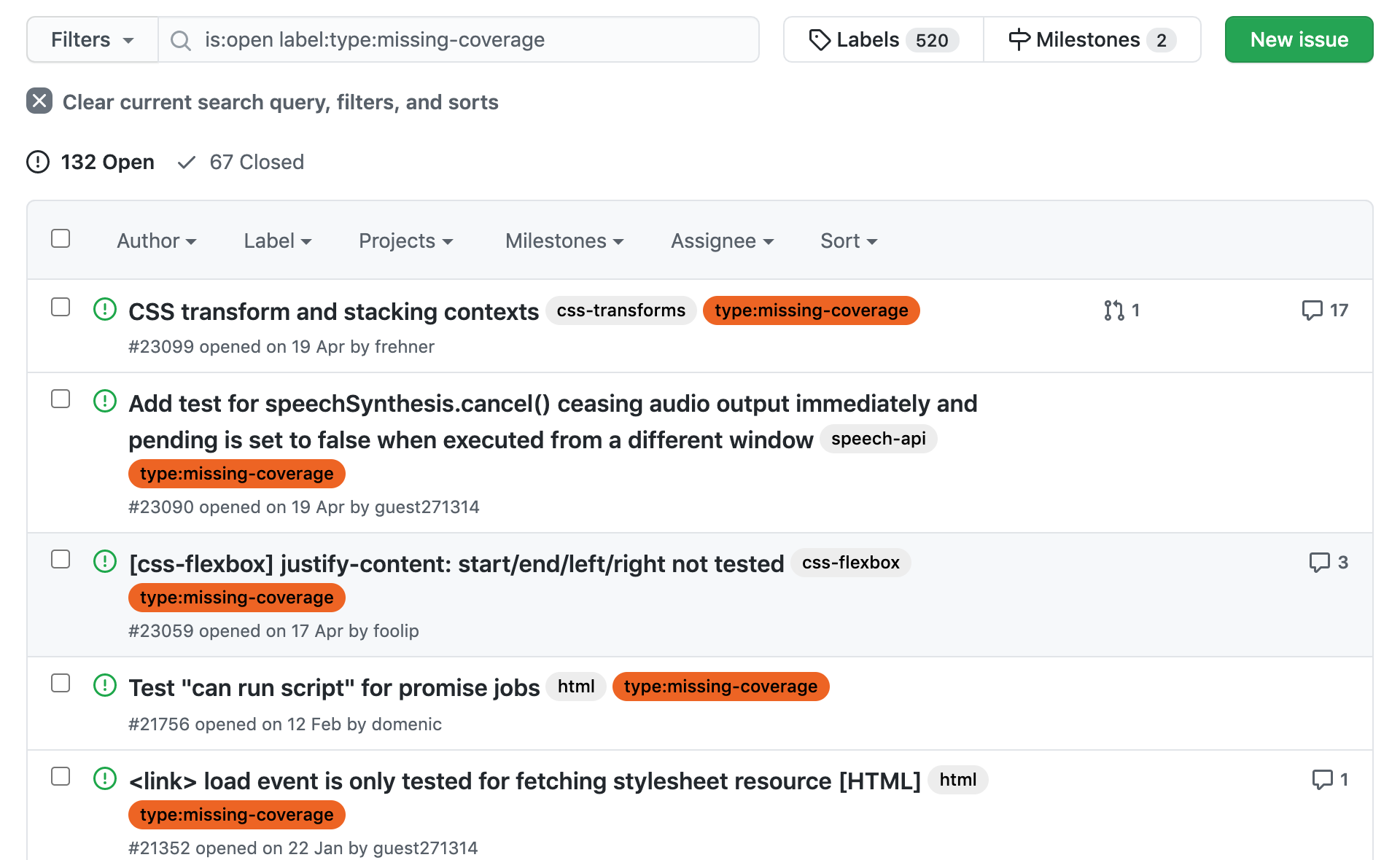Image resolution: width=1400 pixels, height=860 pixels.
Task: Select checkbox for css-flexbox justify-content issue
Action: (61, 560)
